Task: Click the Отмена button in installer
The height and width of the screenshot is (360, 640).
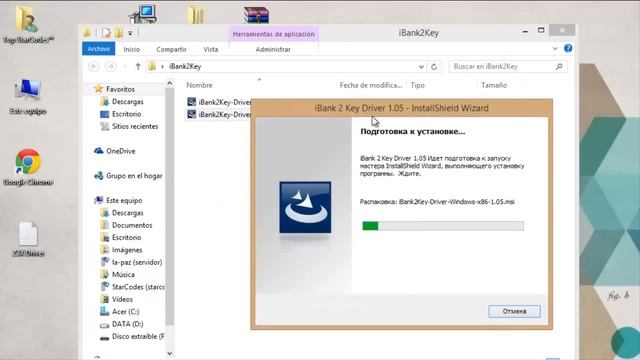Action: pyautogui.click(x=514, y=311)
